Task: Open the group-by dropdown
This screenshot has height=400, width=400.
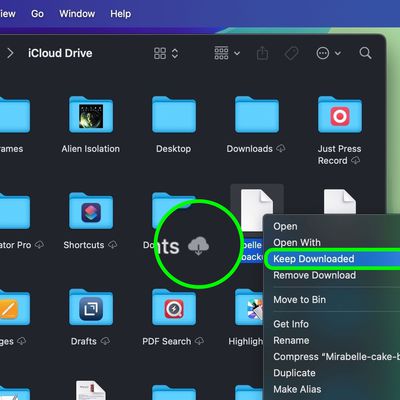Action: pyautogui.click(x=227, y=53)
